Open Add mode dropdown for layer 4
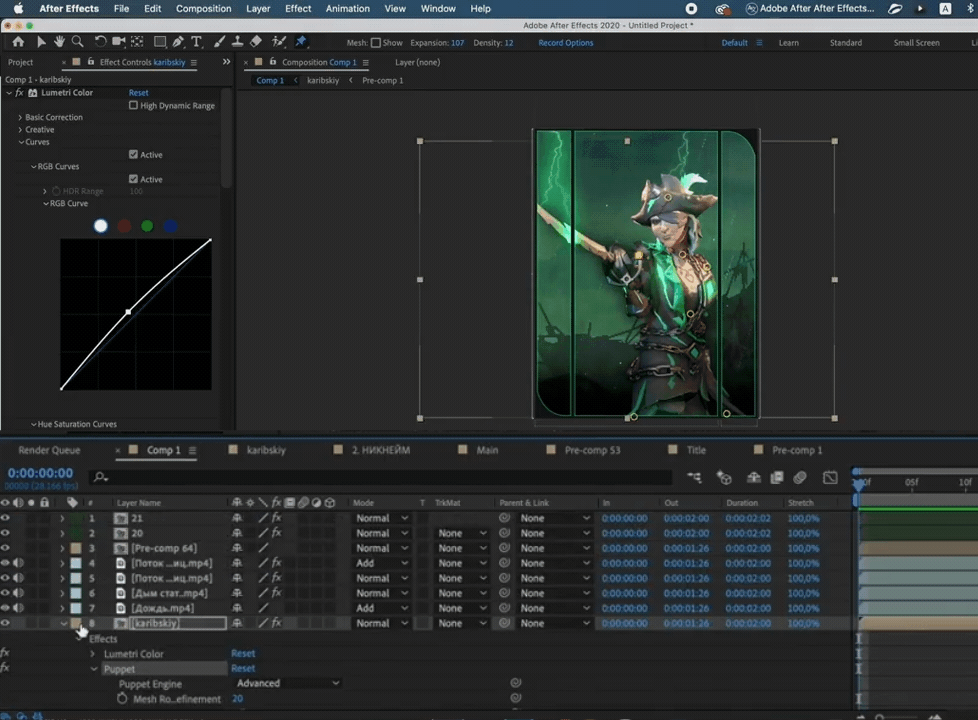Screen dimensions: 978x720 tap(382, 563)
